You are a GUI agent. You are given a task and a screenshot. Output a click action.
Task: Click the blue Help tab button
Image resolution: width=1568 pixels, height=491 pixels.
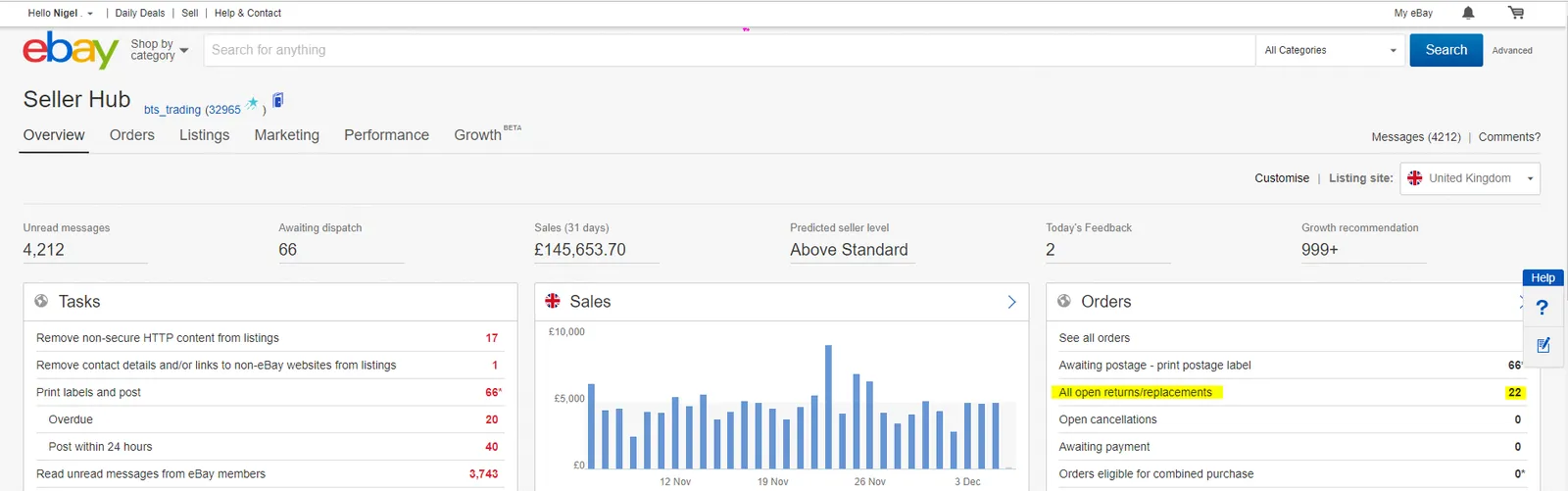pyautogui.click(x=1543, y=277)
